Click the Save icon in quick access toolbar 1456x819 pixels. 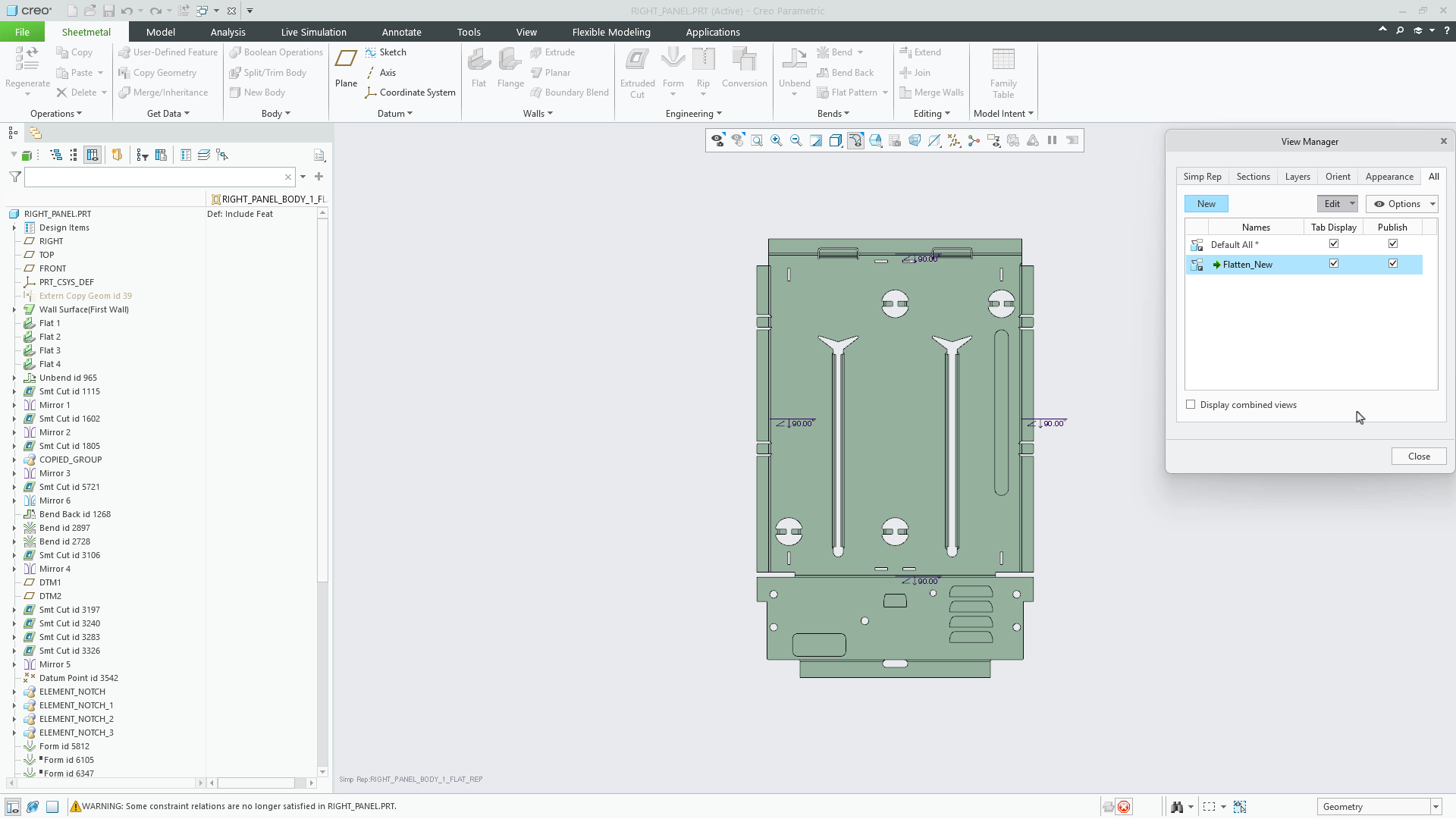point(108,11)
